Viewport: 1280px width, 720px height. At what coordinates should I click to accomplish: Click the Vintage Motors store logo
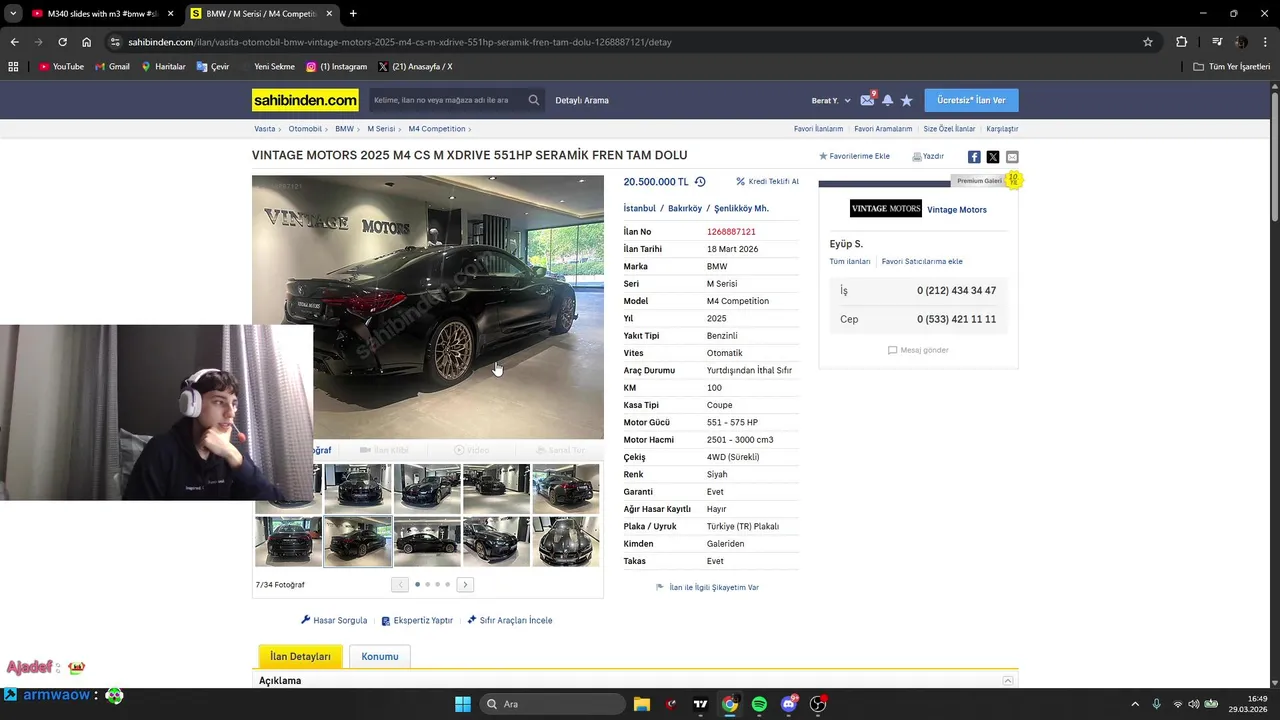886,209
